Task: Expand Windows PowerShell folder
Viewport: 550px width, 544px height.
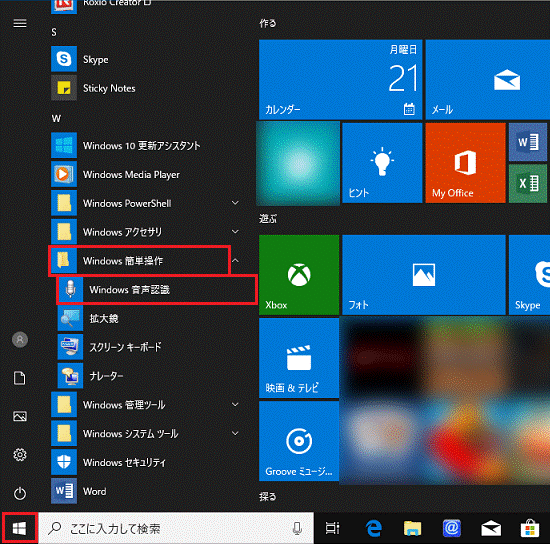Action: pos(235,203)
